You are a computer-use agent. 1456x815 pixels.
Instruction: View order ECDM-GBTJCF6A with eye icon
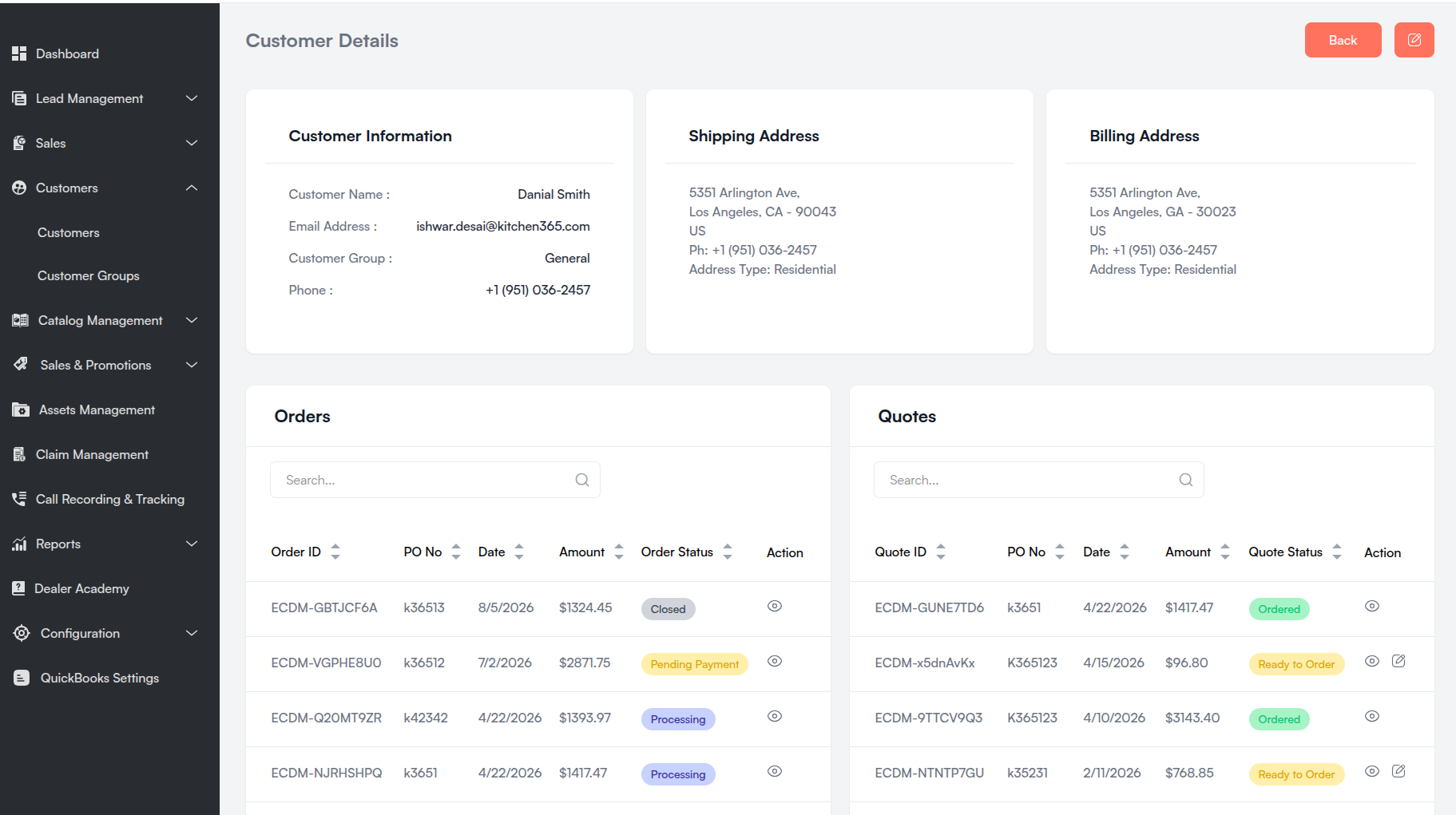click(775, 606)
